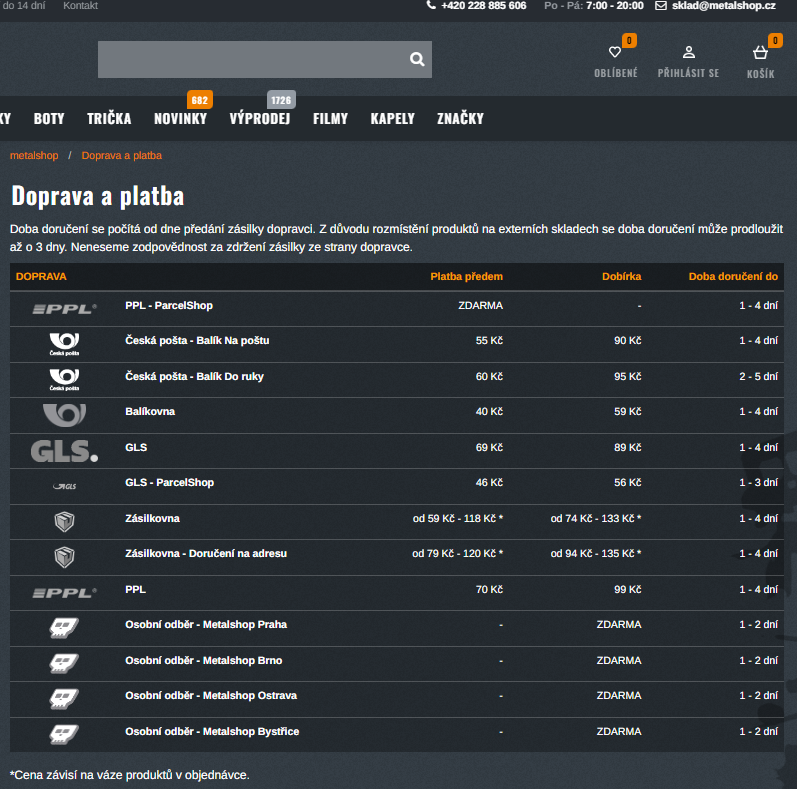This screenshot has width=797, height=789.
Task: Open the Oblíbené heart icon
Action: tap(615, 52)
